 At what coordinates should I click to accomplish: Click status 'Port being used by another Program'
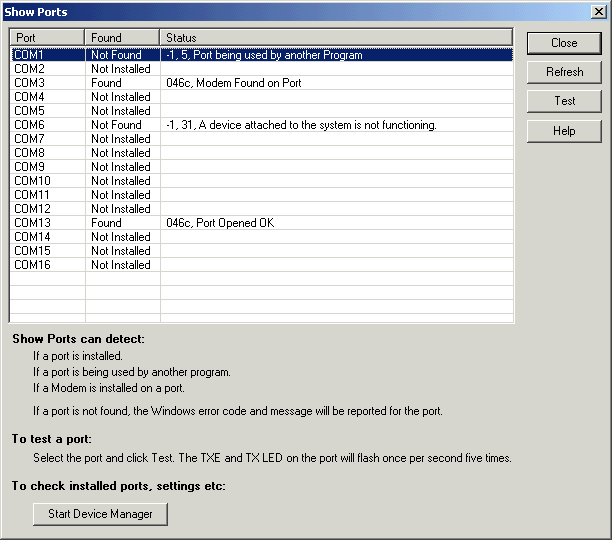pyautogui.click(x=278, y=55)
